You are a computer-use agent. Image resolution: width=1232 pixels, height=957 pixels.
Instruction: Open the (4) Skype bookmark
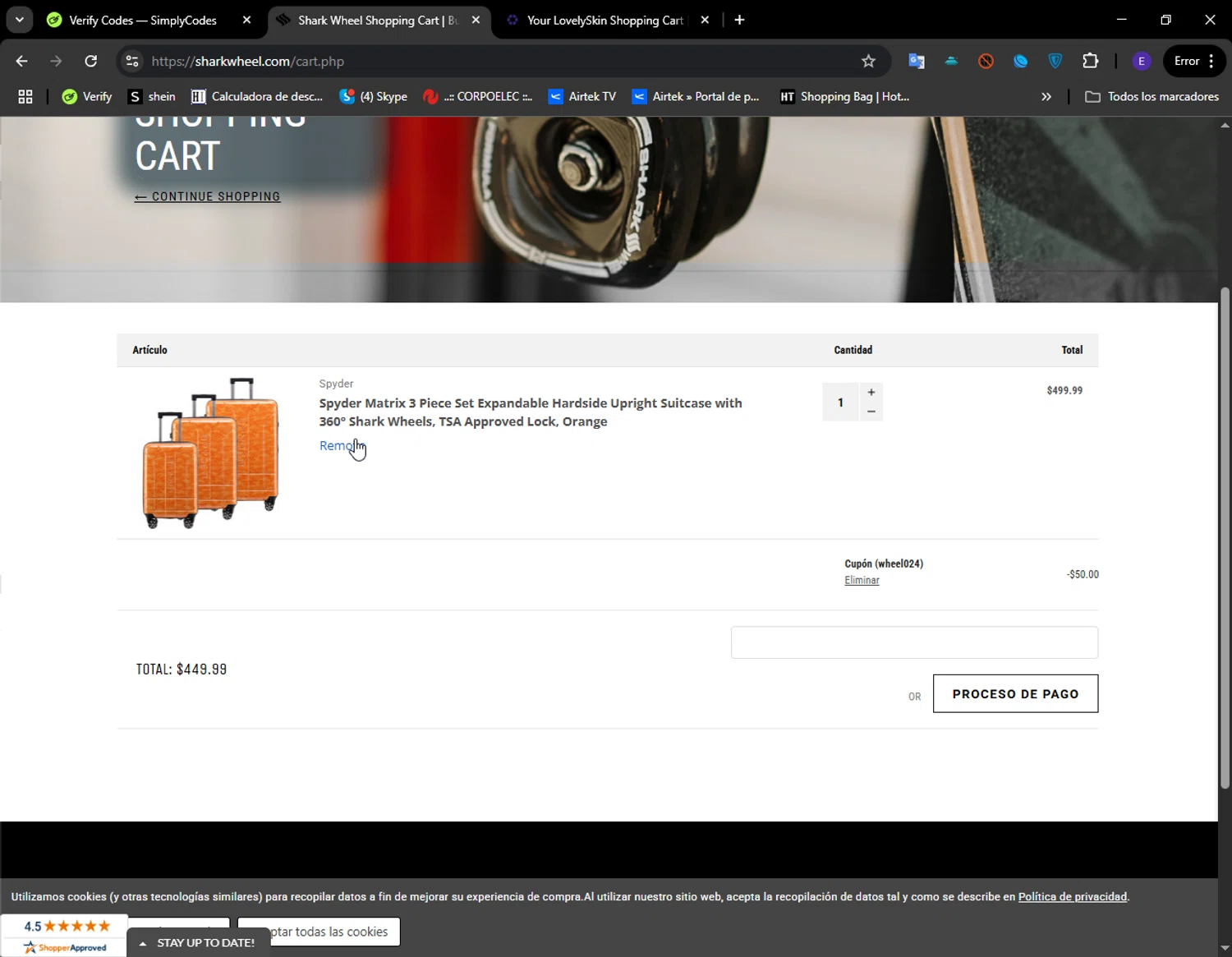coord(374,96)
